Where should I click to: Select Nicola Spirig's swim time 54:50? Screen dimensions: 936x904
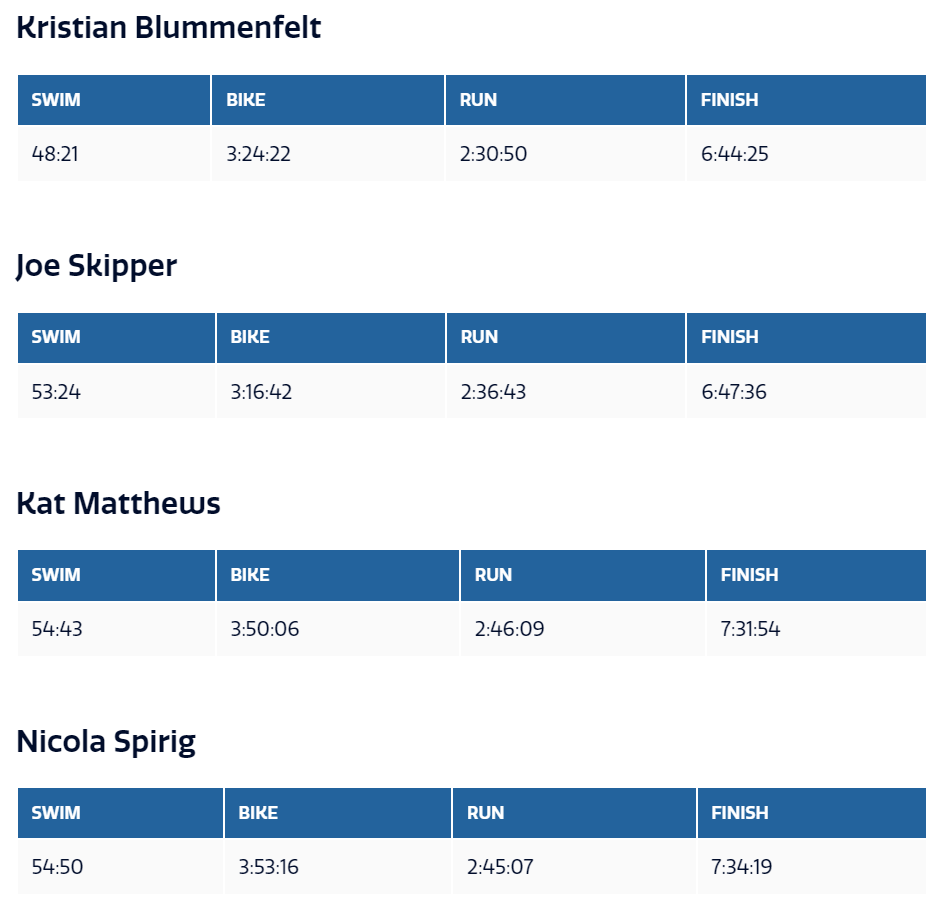tap(57, 867)
